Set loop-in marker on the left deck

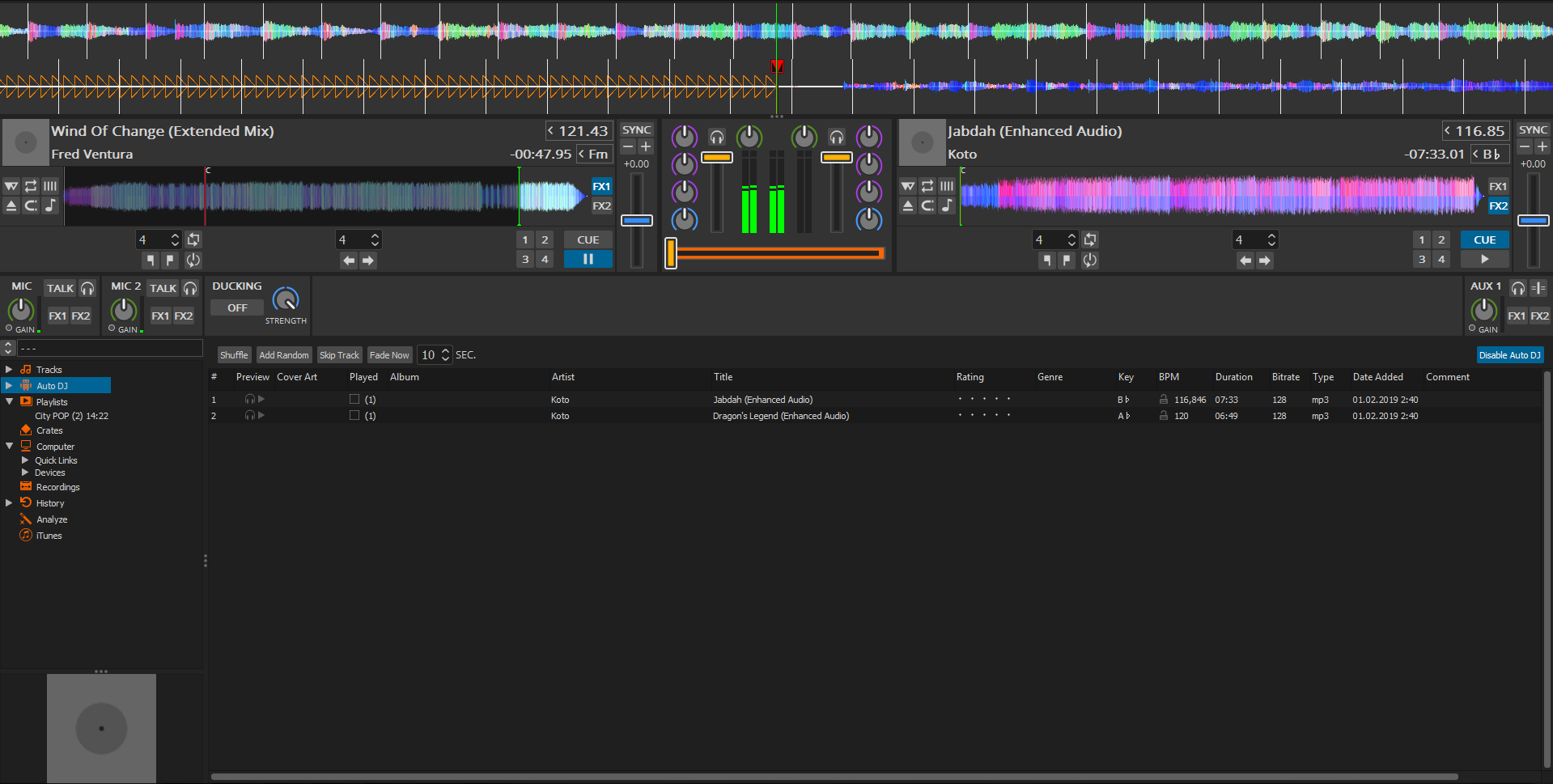(151, 260)
